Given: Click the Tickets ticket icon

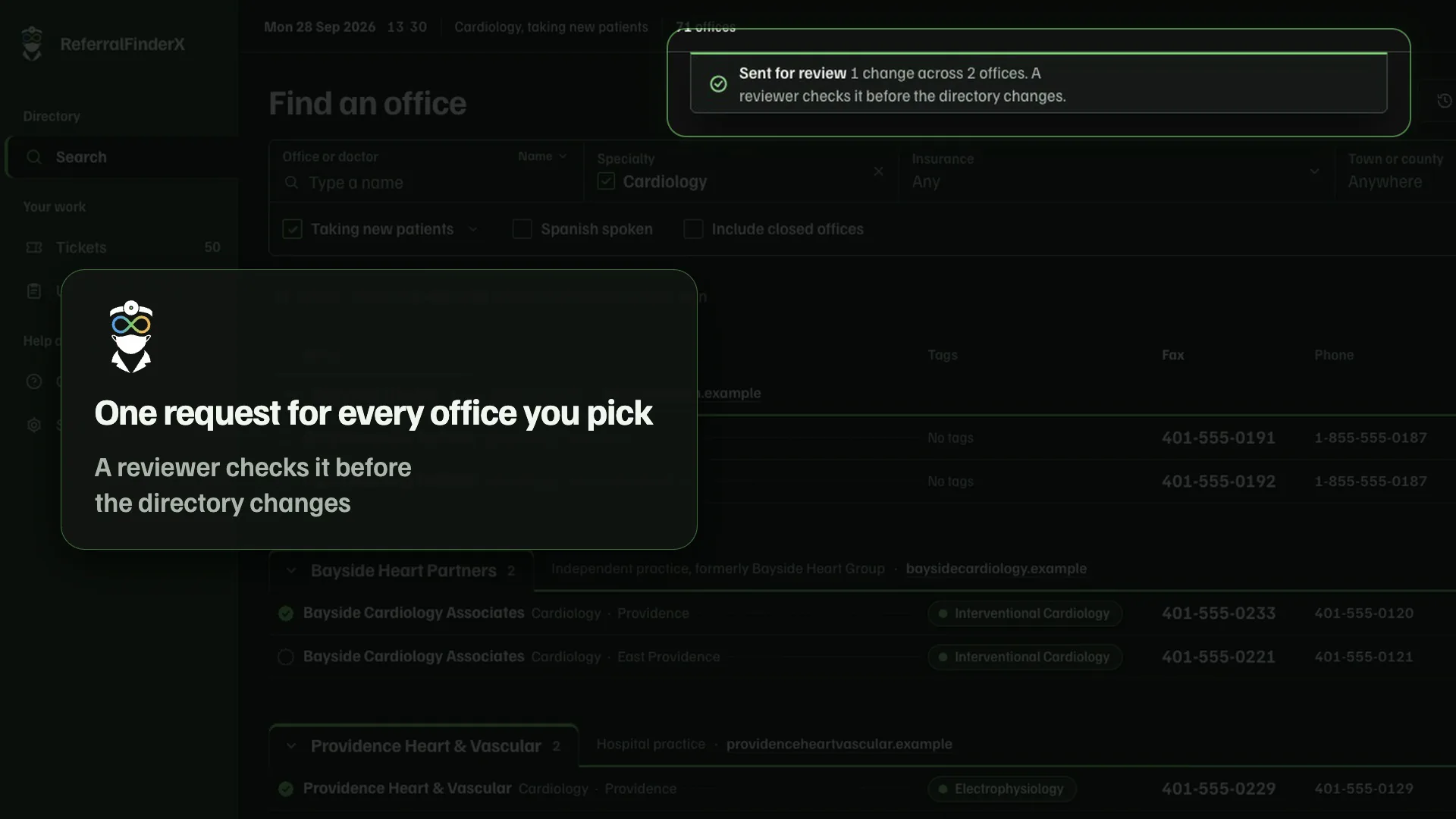Looking at the screenshot, I should 34,247.
